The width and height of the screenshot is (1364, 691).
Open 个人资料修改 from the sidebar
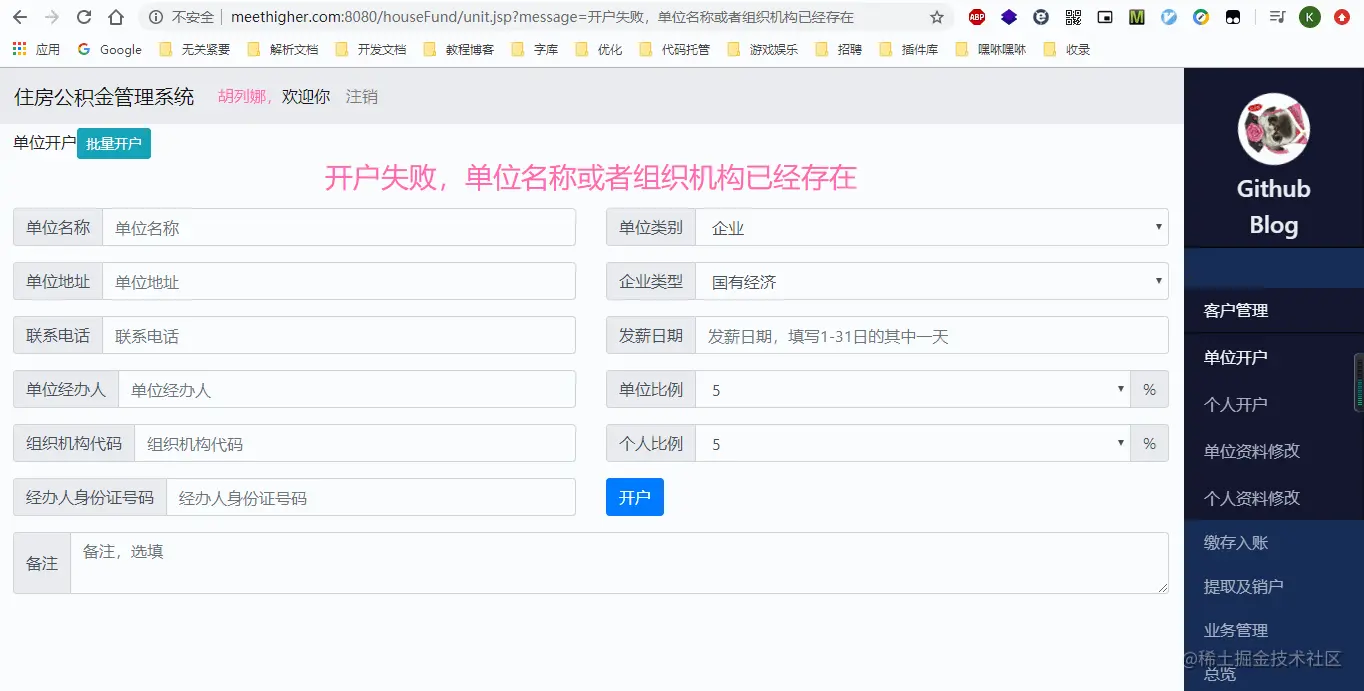1252,498
